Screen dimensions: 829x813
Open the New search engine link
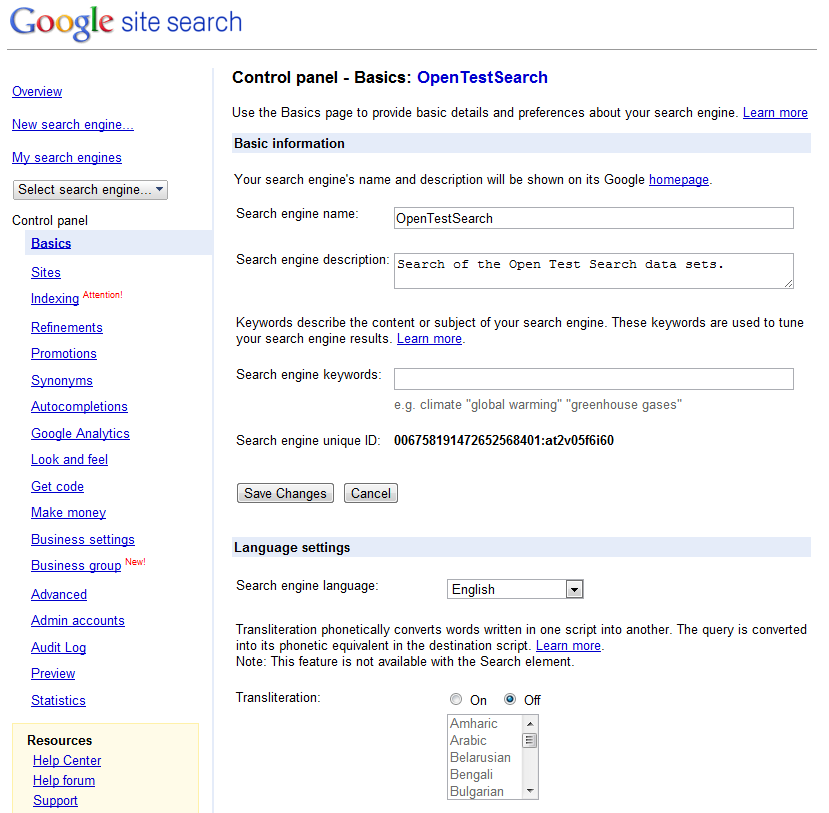(73, 125)
